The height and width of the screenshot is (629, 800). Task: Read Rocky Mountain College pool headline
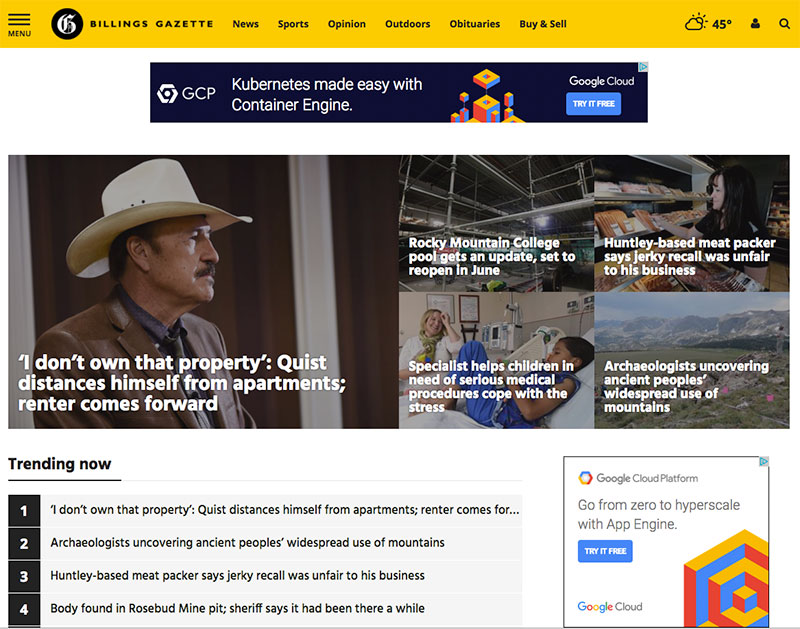(x=492, y=256)
